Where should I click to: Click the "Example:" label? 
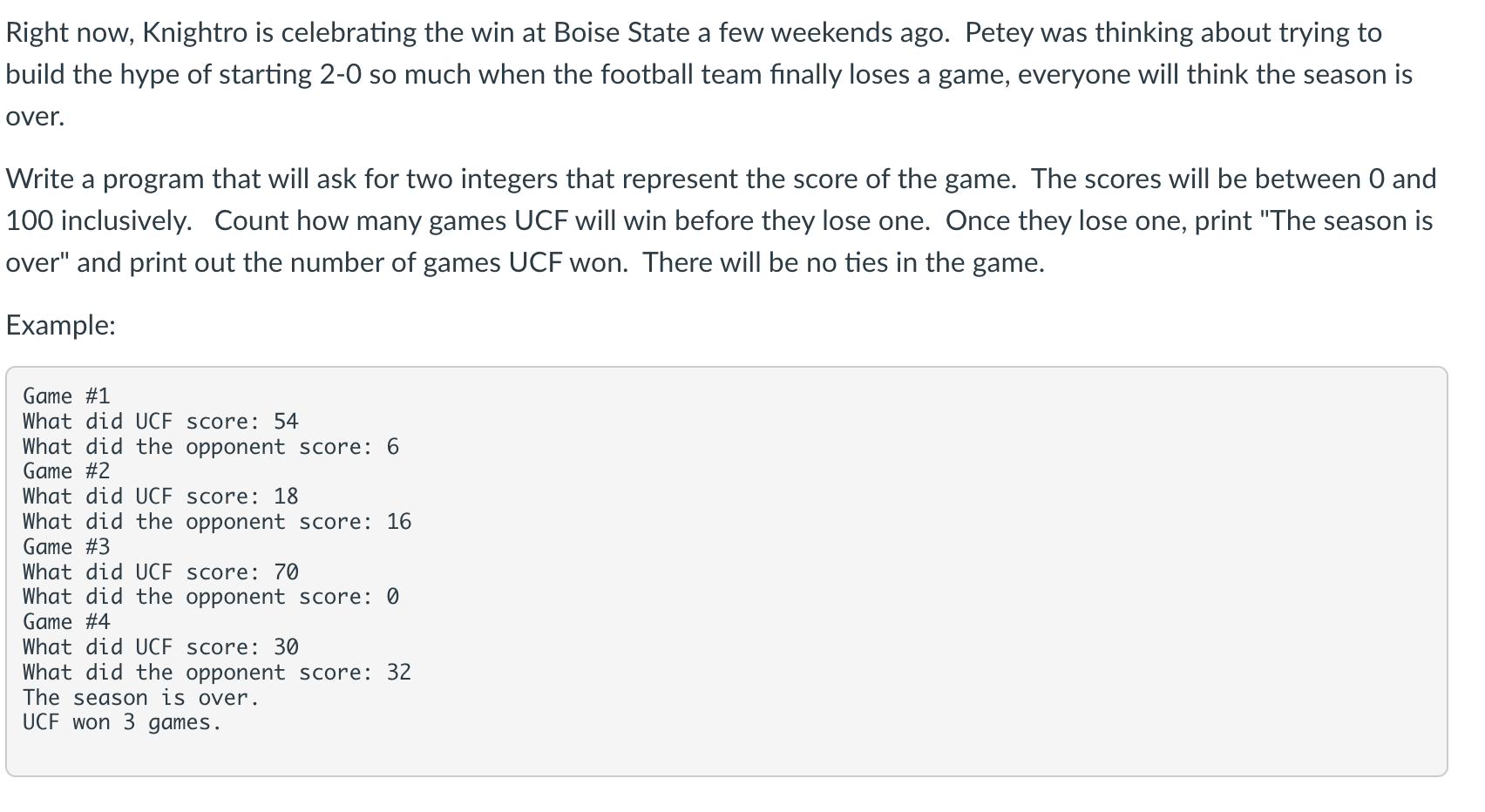point(60,325)
